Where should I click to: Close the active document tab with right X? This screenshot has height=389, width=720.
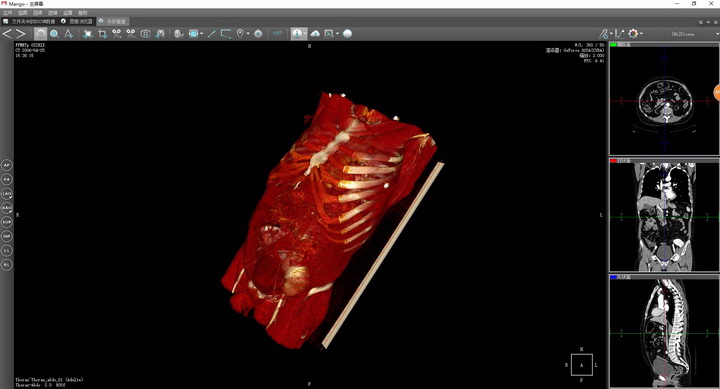(716, 22)
